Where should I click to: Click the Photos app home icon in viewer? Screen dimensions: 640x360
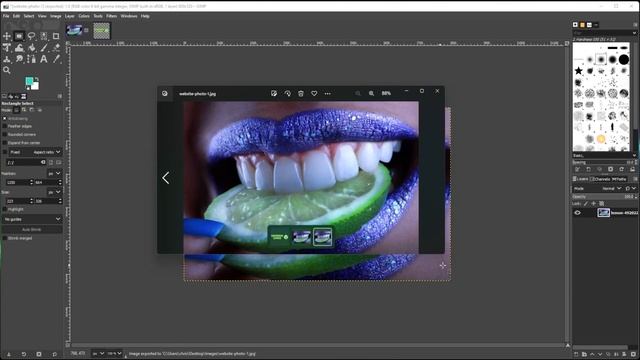click(164, 93)
